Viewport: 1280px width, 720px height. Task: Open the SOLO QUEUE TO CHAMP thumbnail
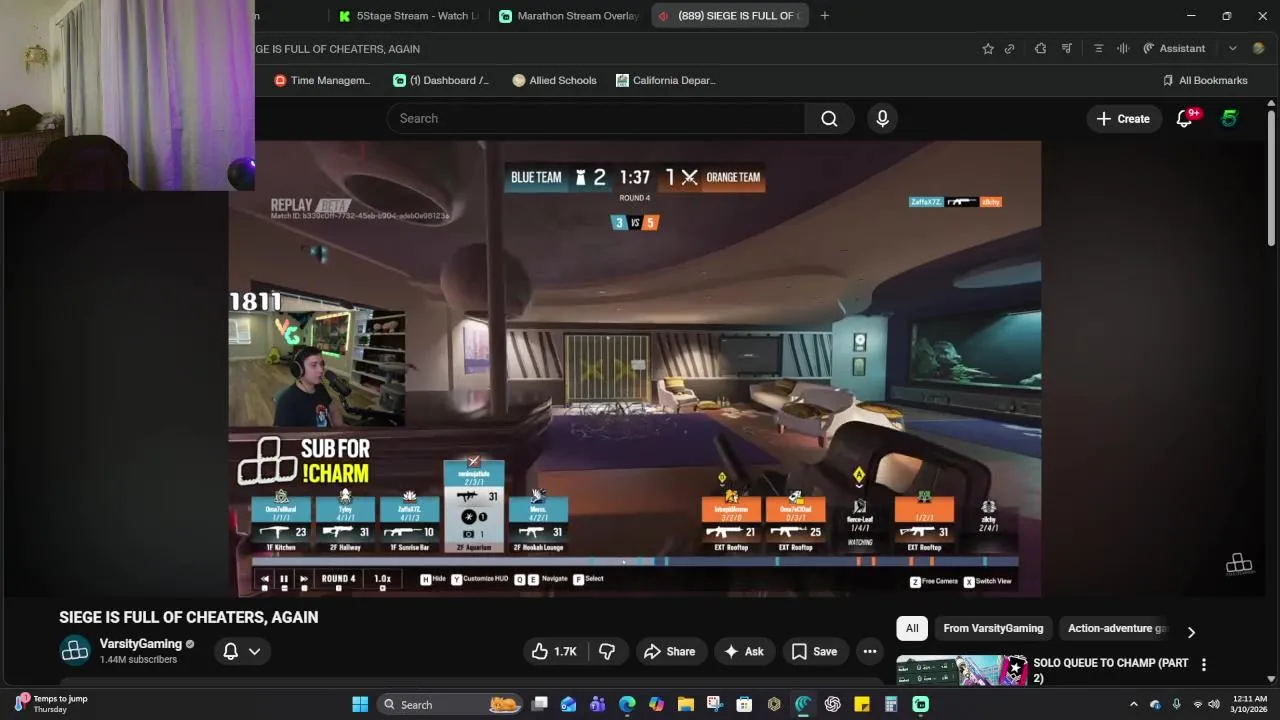tap(962, 670)
